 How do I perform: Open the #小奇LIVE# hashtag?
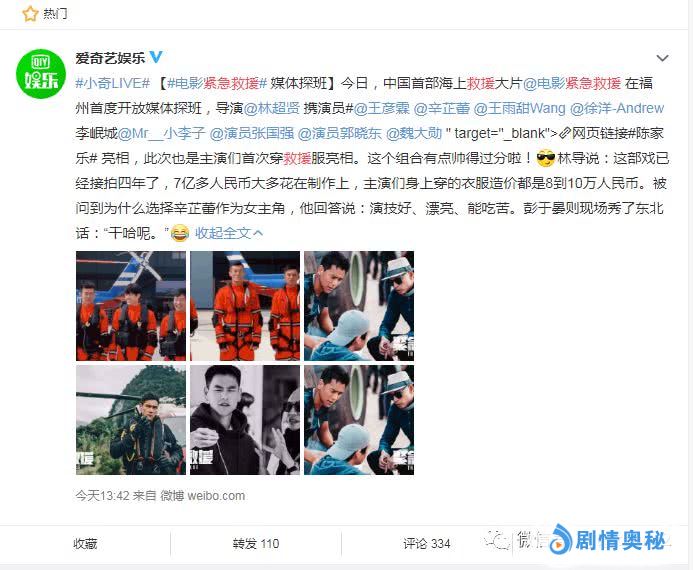tap(113, 83)
